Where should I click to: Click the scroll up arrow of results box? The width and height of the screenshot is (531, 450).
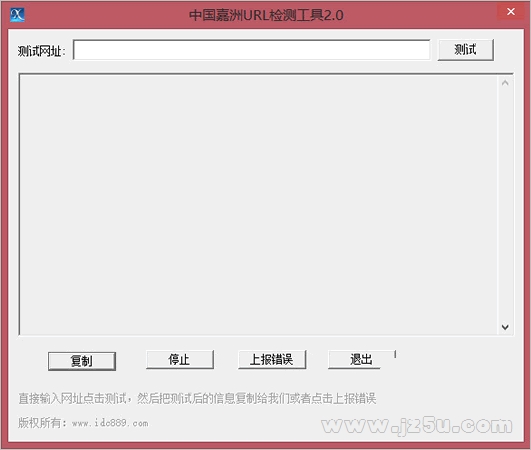click(505, 83)
